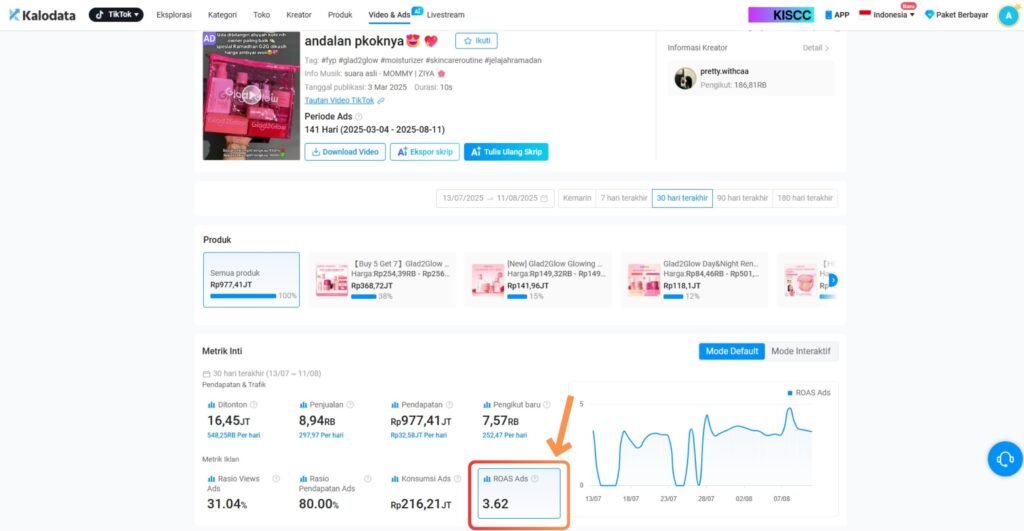
Task: Open the Indonesia country dropdown
Action: [x=887, y=14]
